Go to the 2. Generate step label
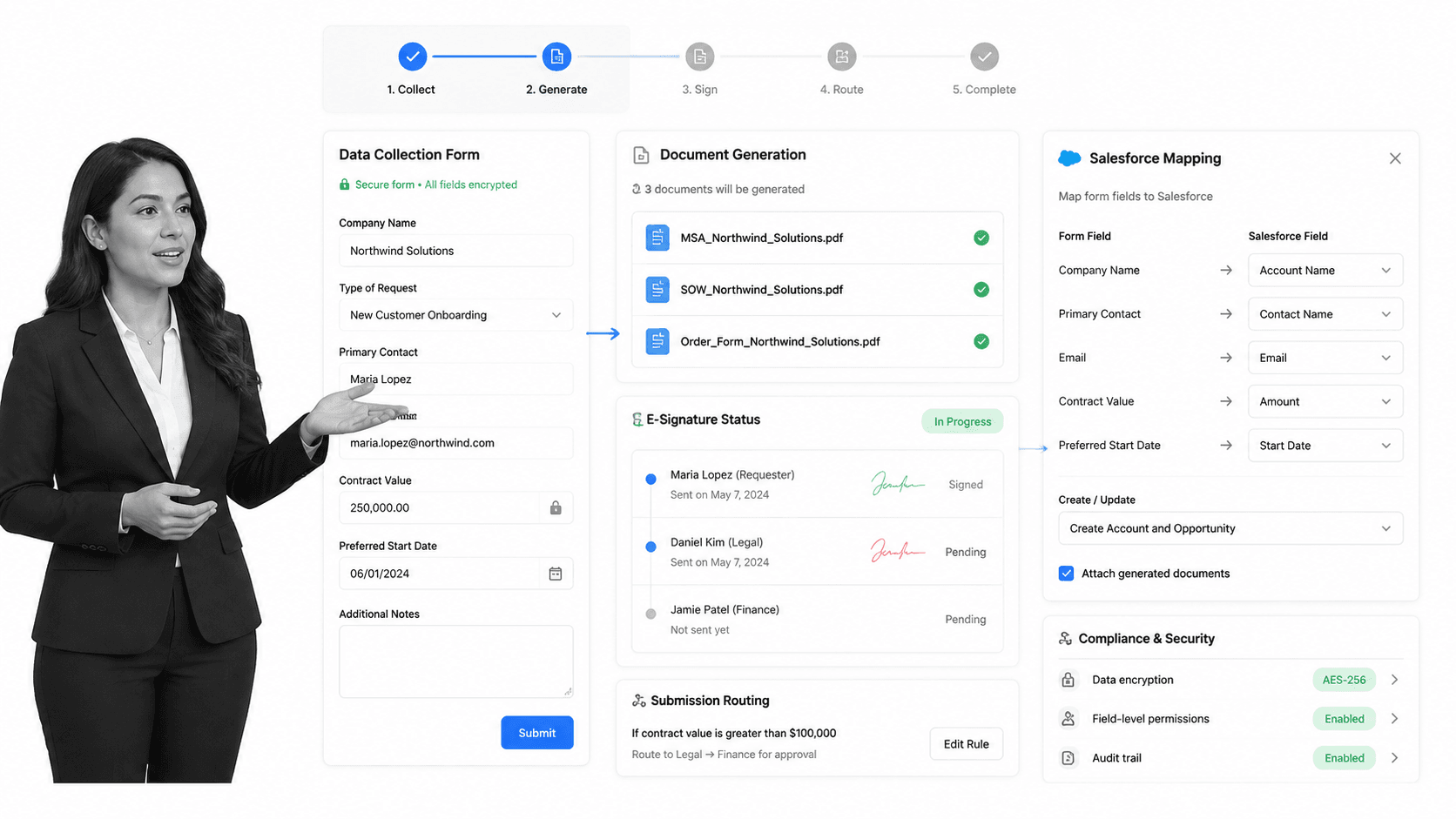 pos(556,90)
